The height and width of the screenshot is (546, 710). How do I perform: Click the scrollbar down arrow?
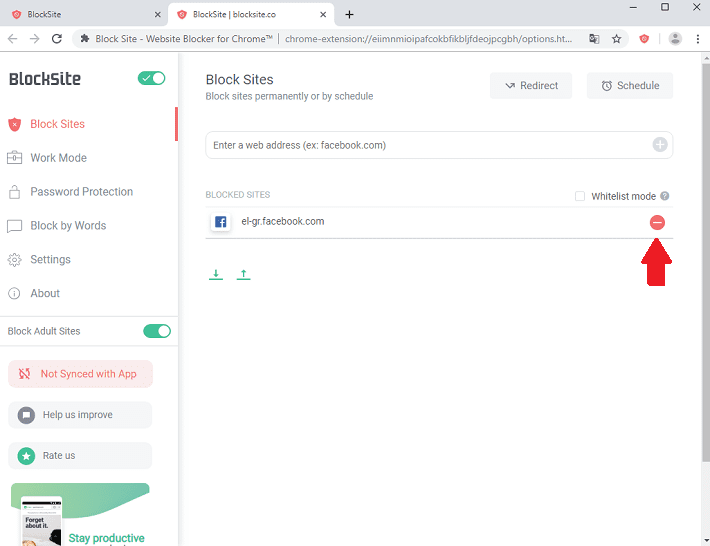(706, 541)
